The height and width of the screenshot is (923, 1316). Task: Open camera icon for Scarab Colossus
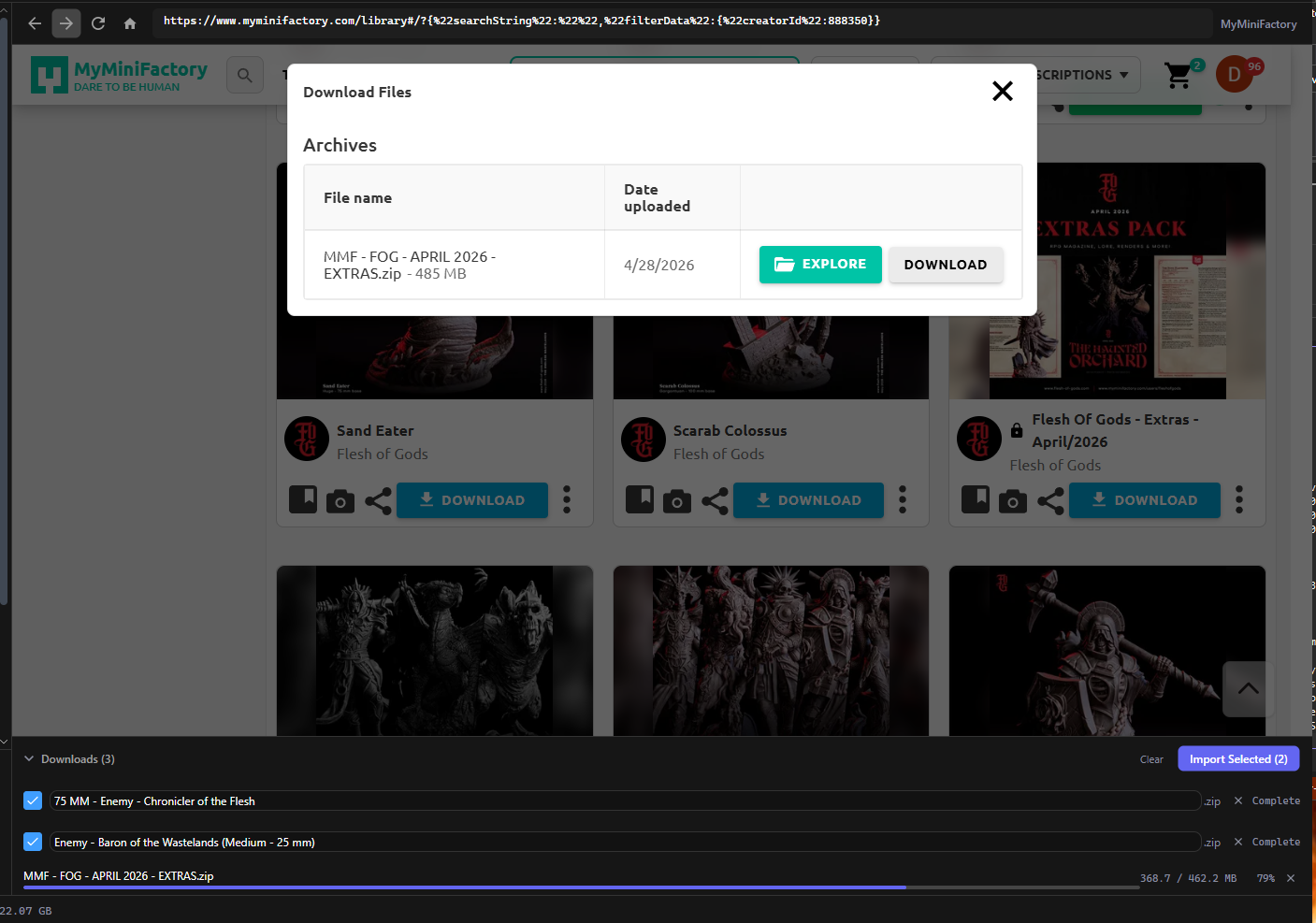[677, 501]
